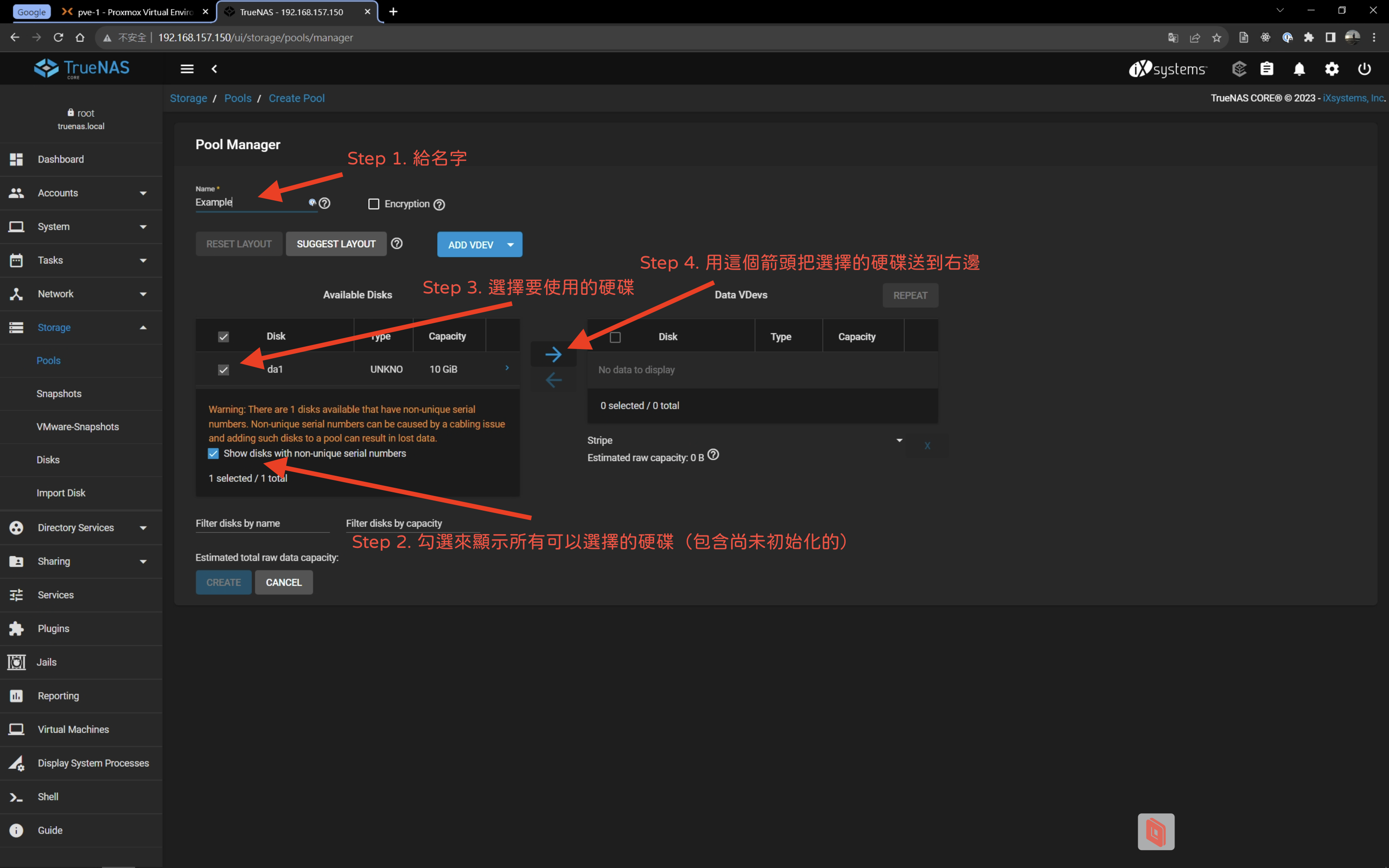Open the ADD VDEV dropdown arrow
Viewport: 1389px width, 868px height.
point(510,244)
